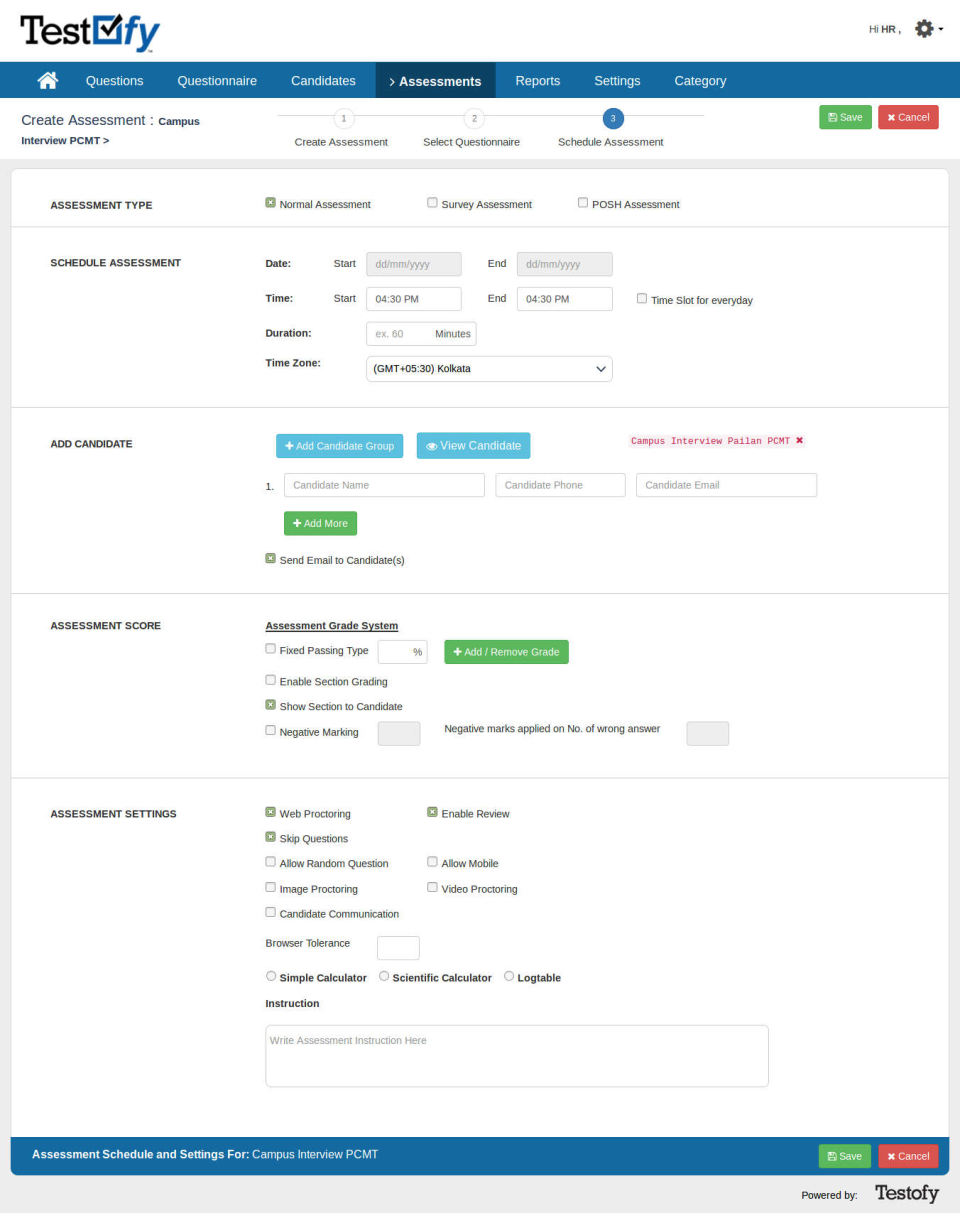
Task: Open the settings gear menu
Action: [x=925, y=30]
